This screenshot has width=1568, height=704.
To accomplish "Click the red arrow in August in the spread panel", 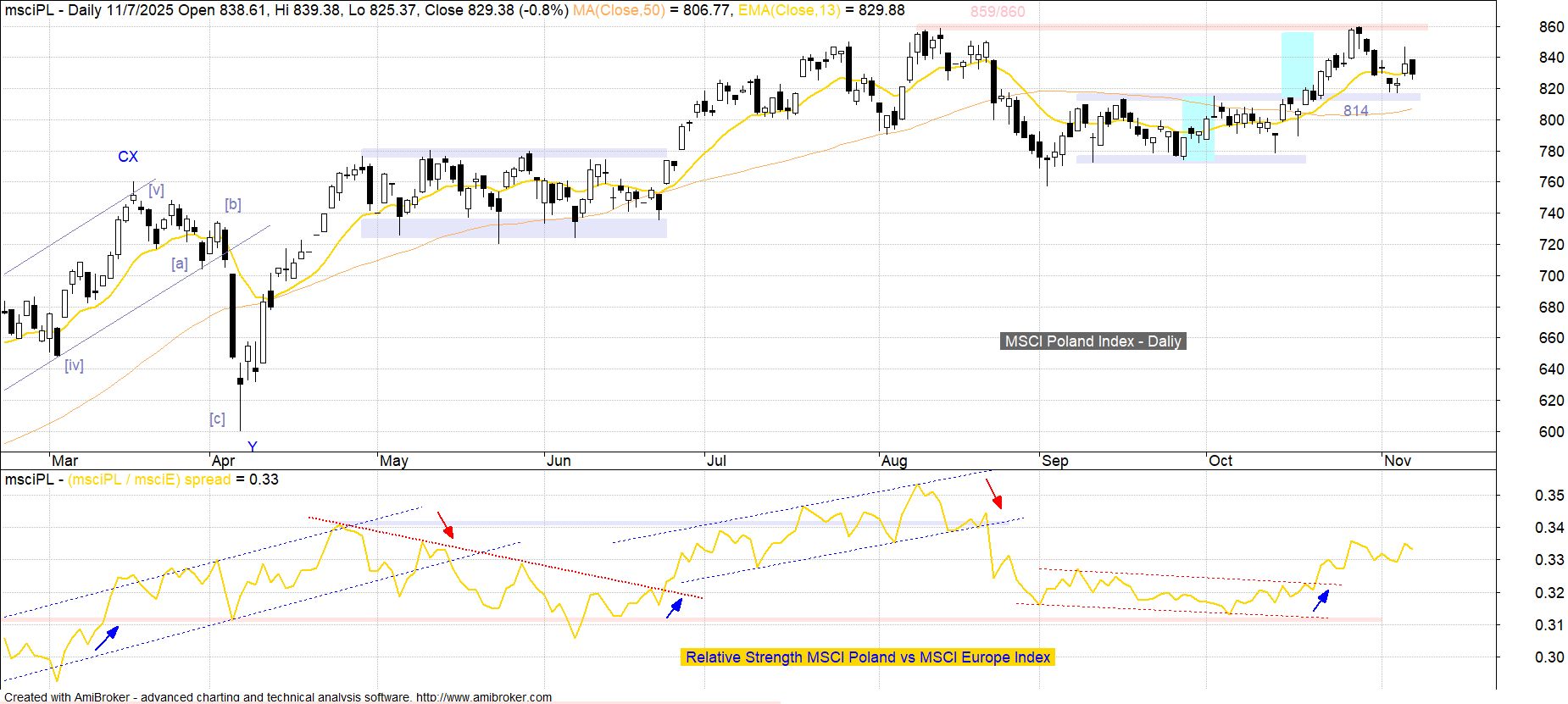I will point(993,493).
